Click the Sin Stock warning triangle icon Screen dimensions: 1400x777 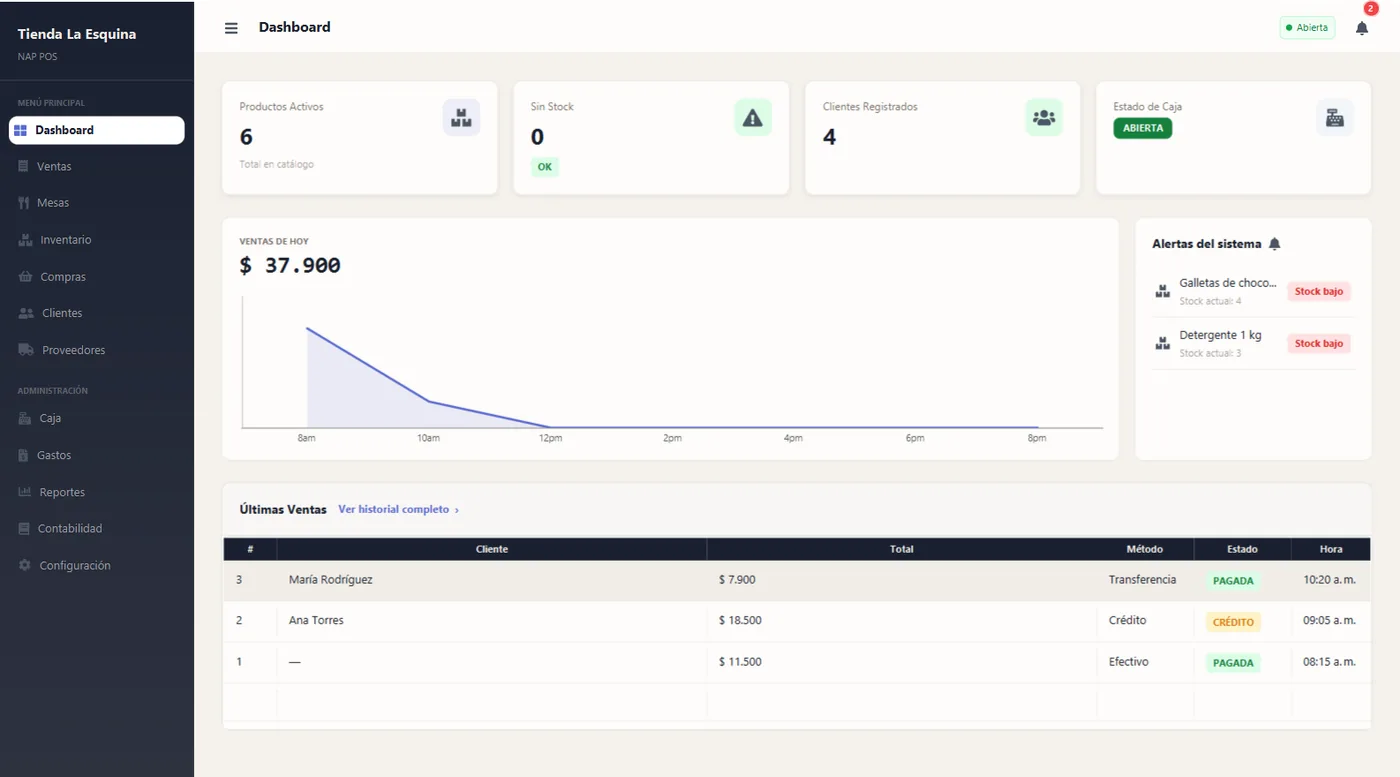(753, 118)
